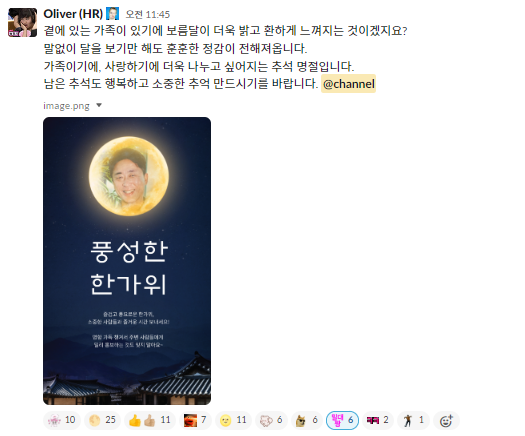Open Oliver (HR) sender name profile
Image resolution: width=525 pixels, height=436 pixels.
coord(73,14)
